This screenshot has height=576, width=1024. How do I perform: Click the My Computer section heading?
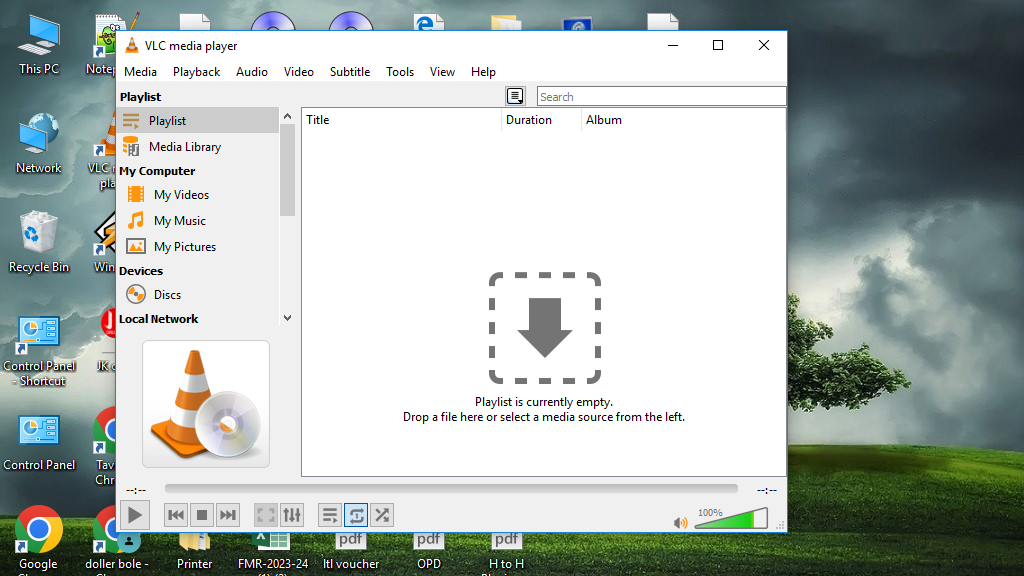[x=157, y=171]
